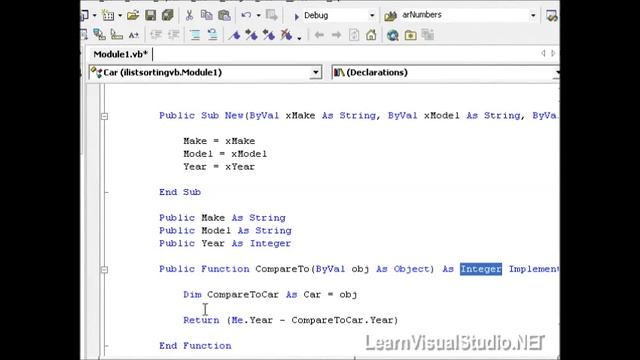
Task: Click the Comment Out Lines icon
Action: 195,35
